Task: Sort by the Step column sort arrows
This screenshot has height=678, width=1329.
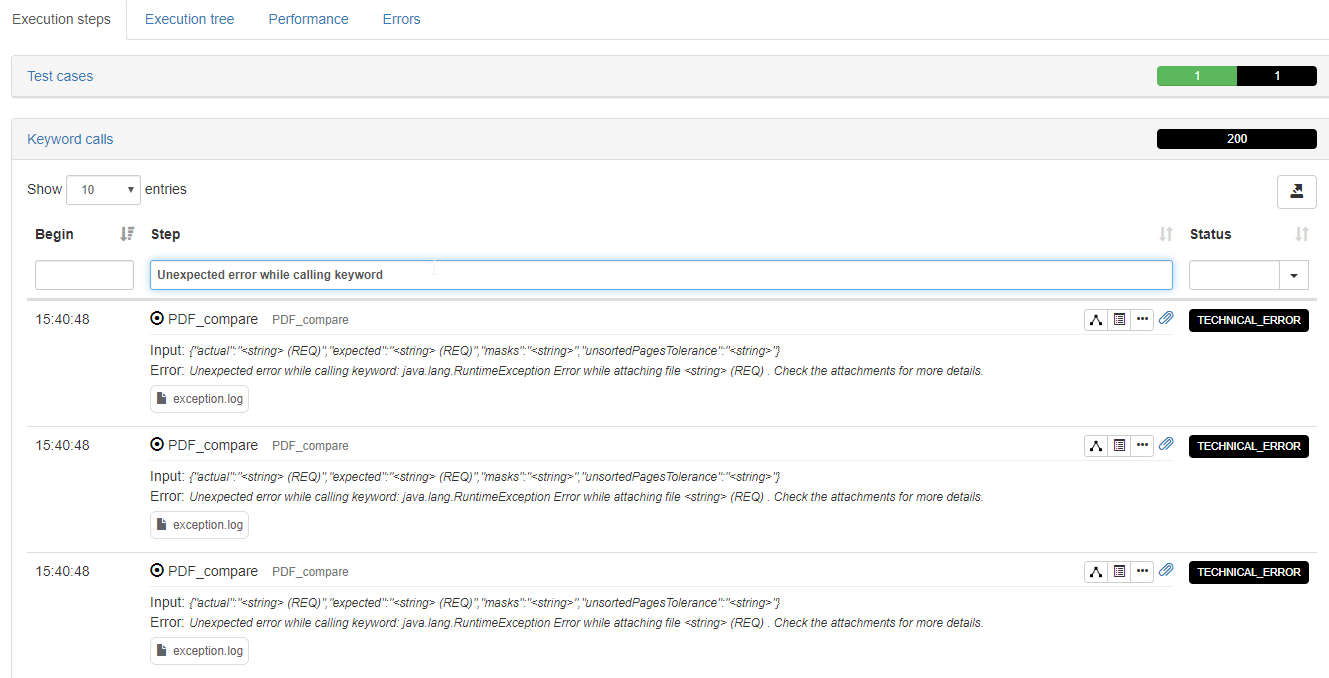Action: (x=1166, y=234)
